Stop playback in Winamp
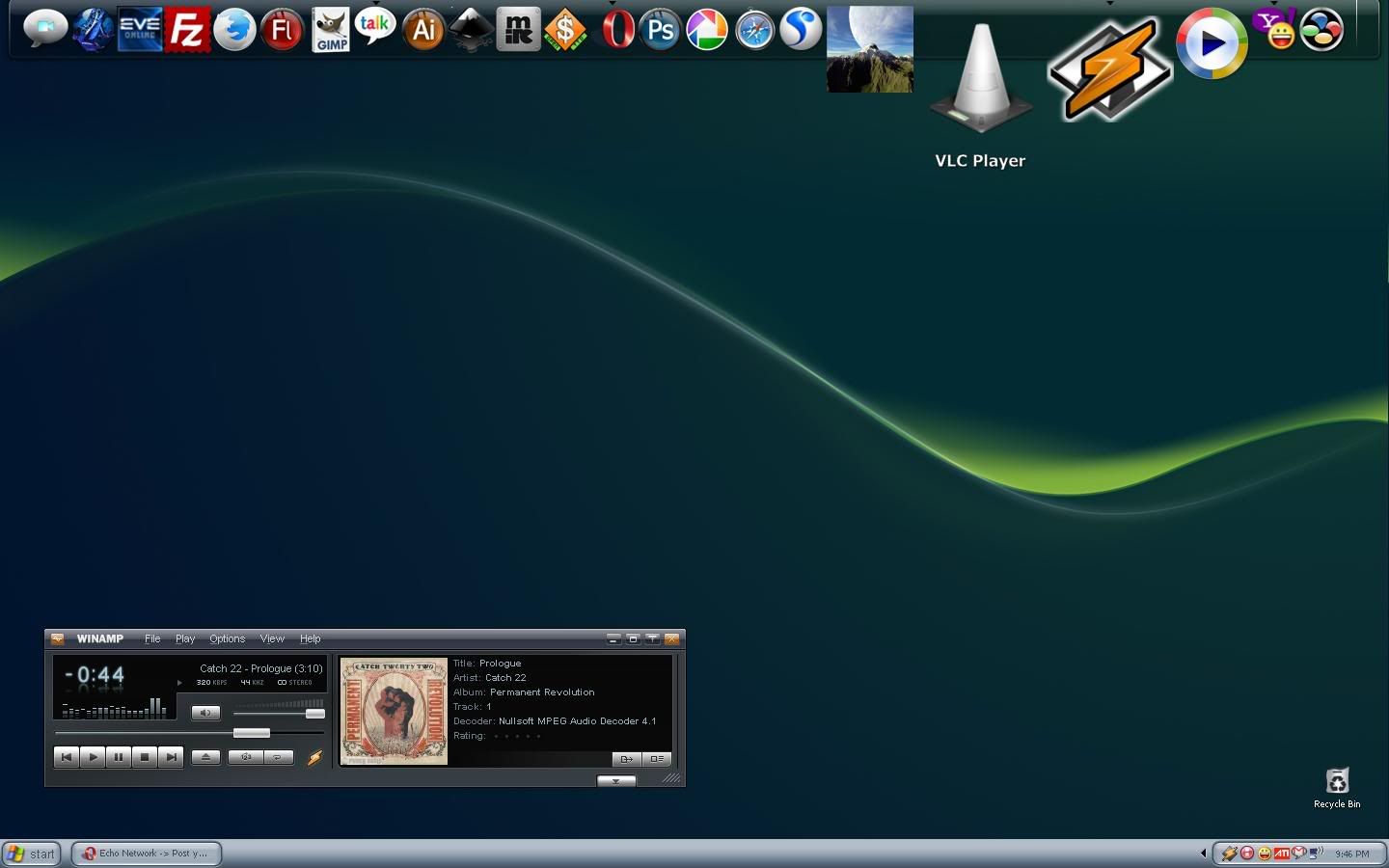This screenshot has height=868, width=1389. pyautogui.click(x=145, y=757)
